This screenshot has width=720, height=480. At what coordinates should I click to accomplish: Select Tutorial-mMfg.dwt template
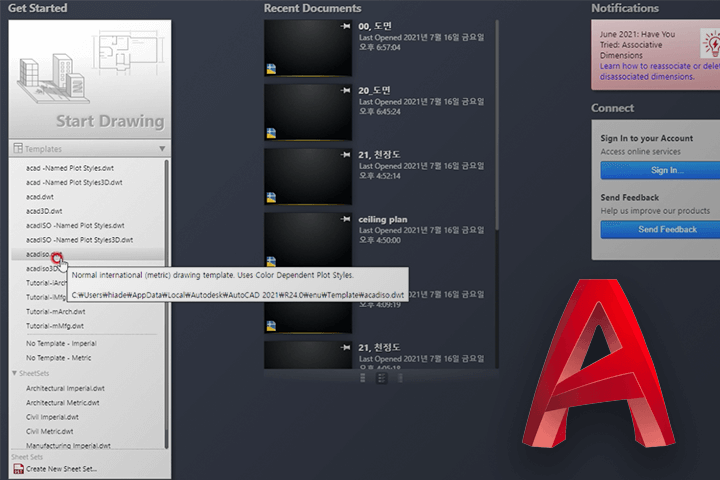click(55, 326)
